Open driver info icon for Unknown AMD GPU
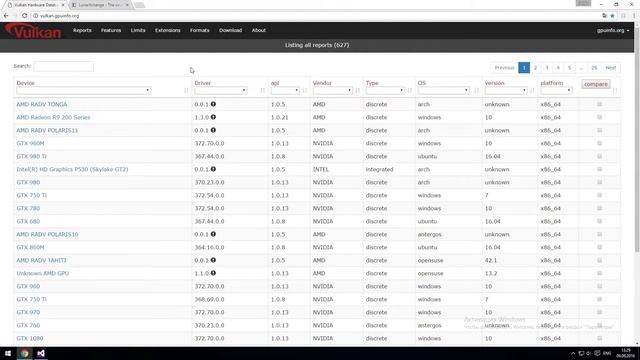Viewport: 640px width, 360px height. click(213, 273)
